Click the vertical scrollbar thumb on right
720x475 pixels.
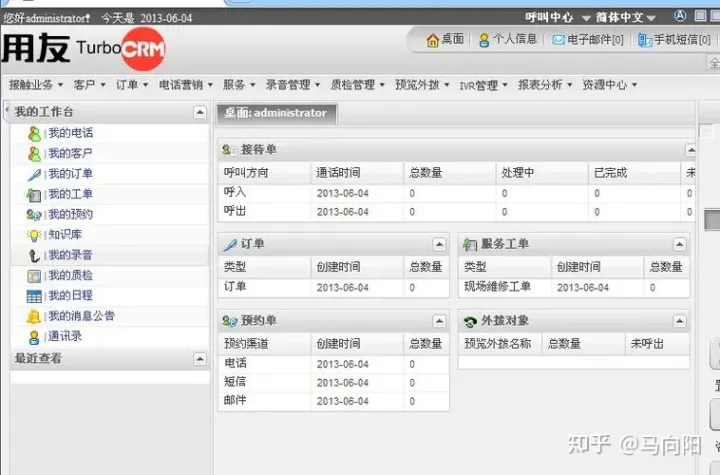coord(712,220)
